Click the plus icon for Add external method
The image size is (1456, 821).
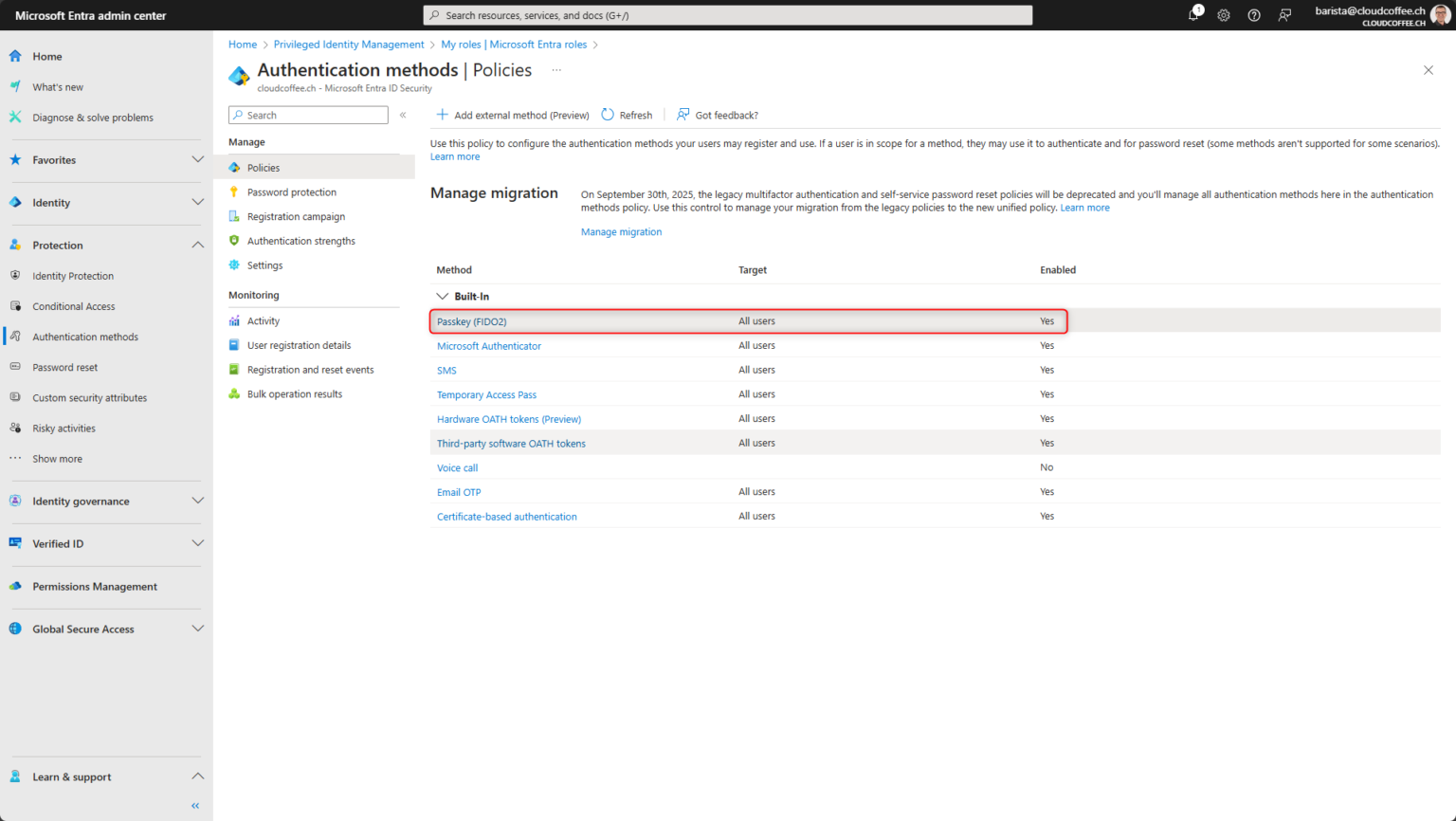[x=442, y=115]
